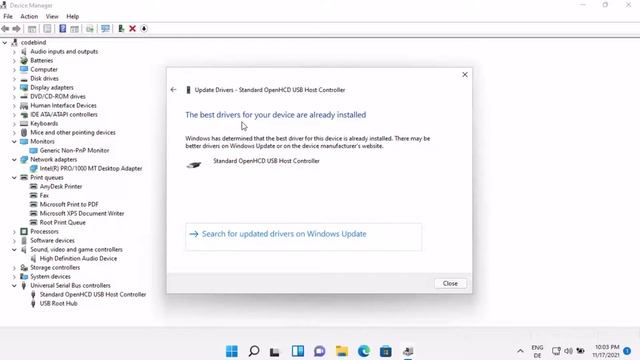Open the Action menu

[29, 16]
